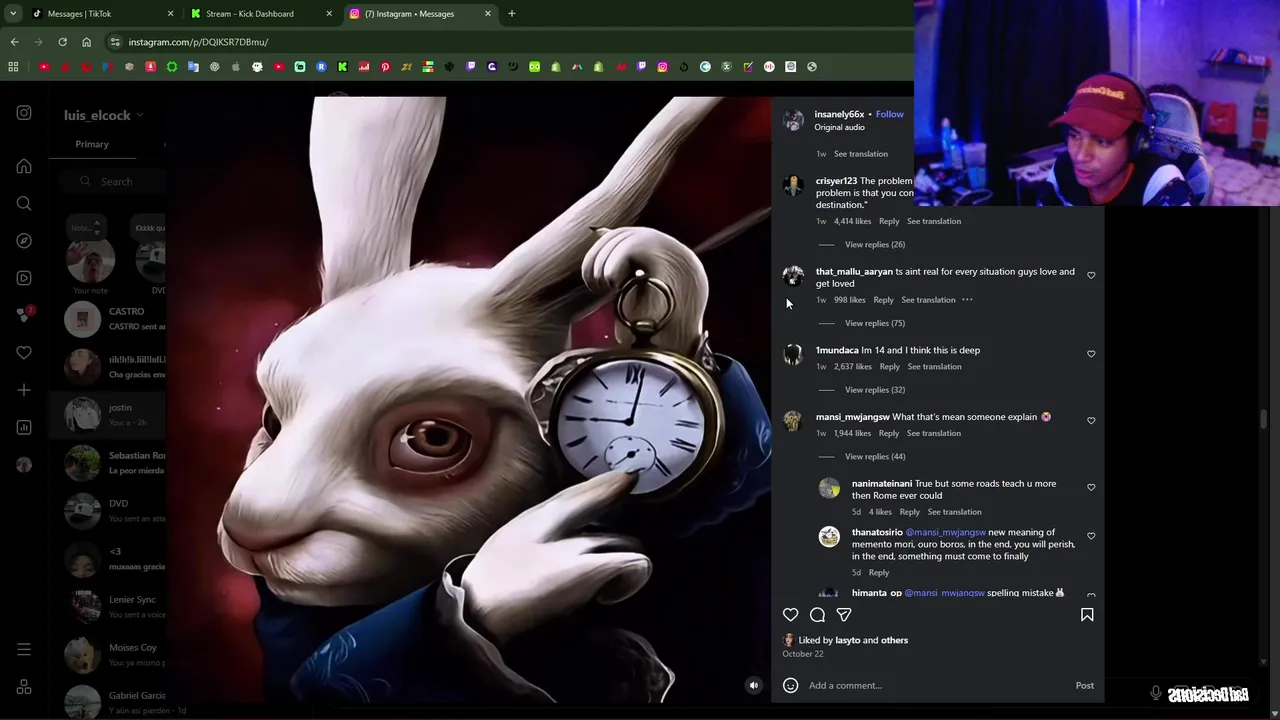The height and width of the screenshot is (720, 1280).
Task: Like that_mallu_aaryan's comment
Action: pyautogui.click(x=1091, y=275)
